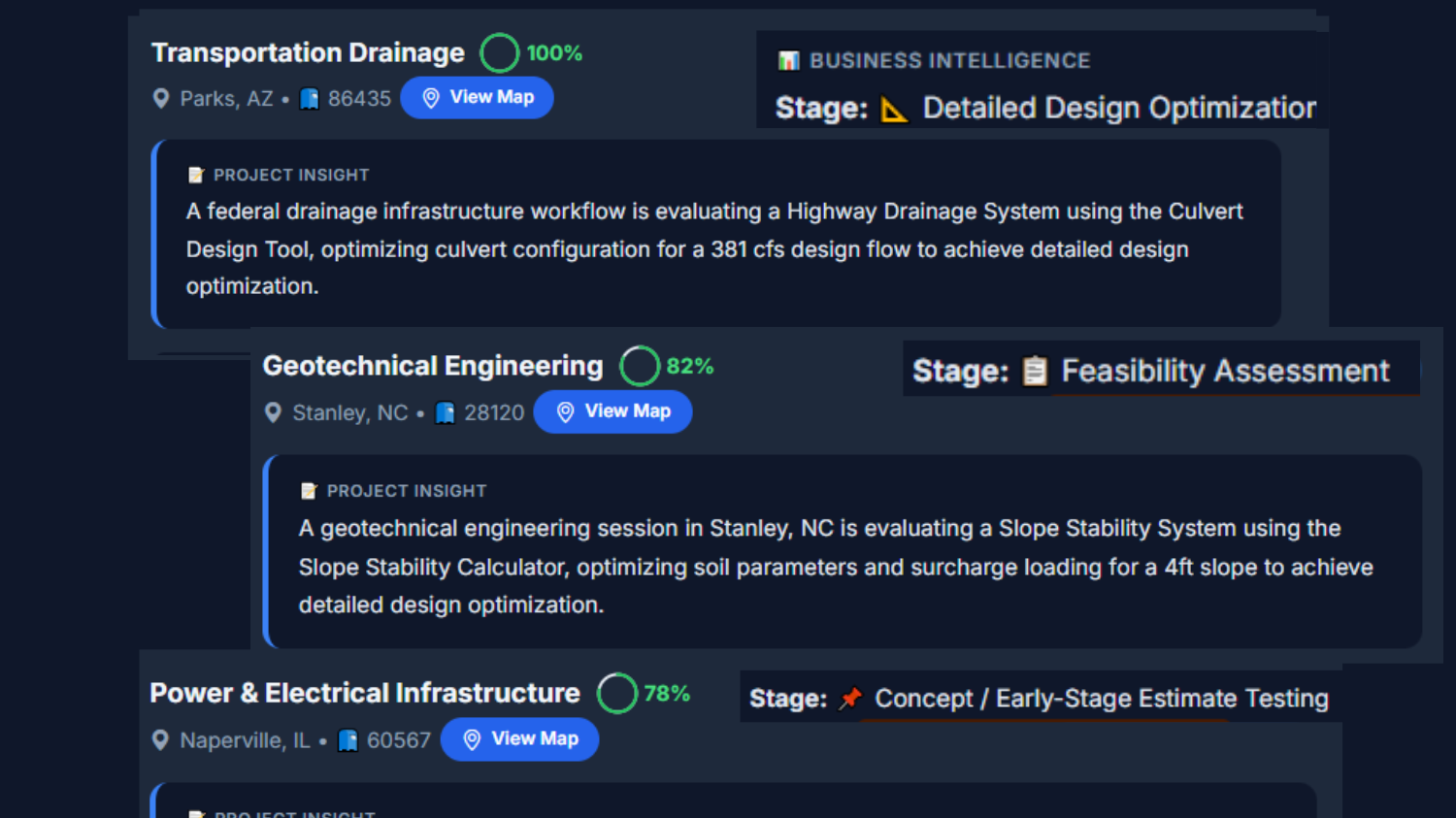Click the Slope Stability insight paragraph
This screenshot has width=1456, height=818.
pyautogui.click(x=836, y=567)
